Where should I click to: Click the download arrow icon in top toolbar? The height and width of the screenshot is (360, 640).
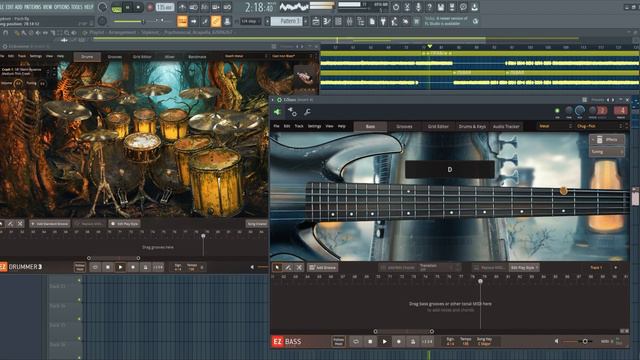(474, 7)
